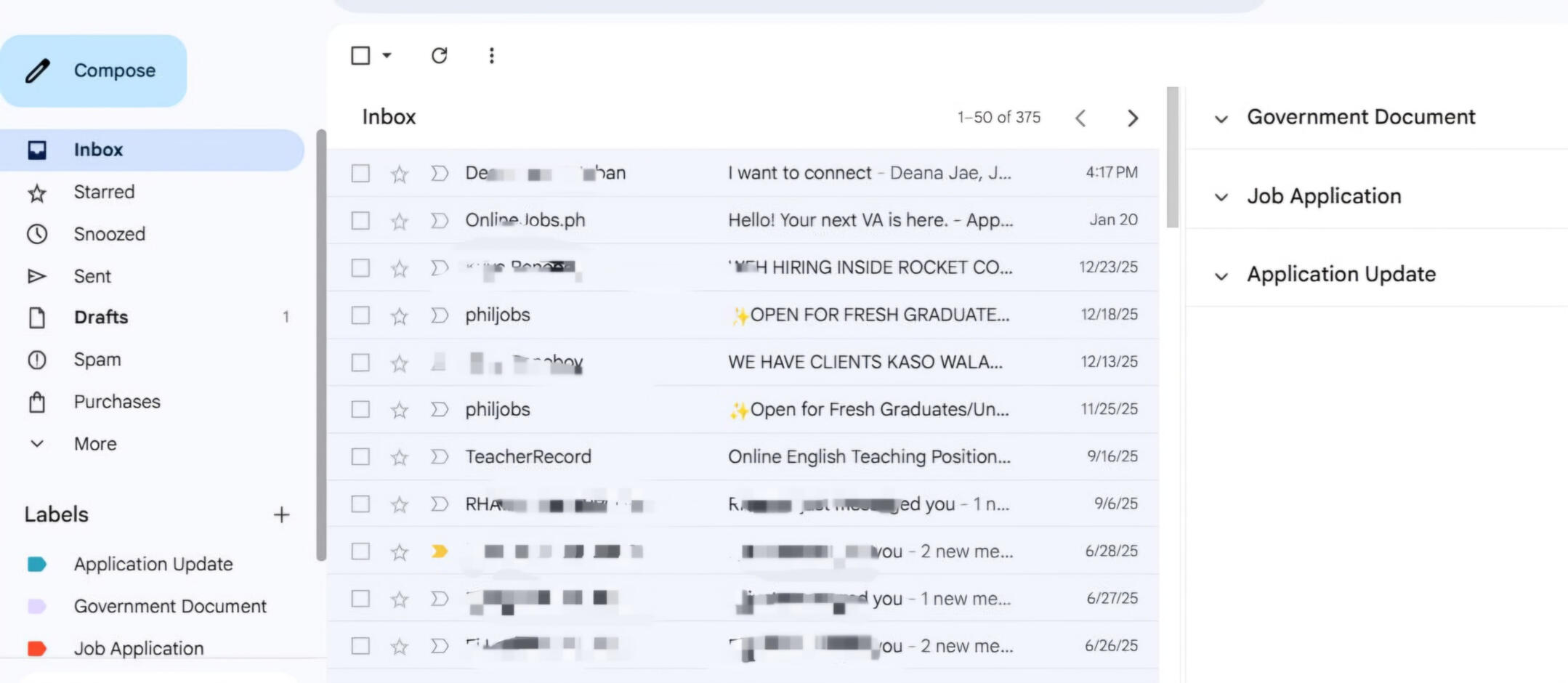Star the 'I want to connect' email
This screenshot has height=683, width=1568.
pos(400,174)
